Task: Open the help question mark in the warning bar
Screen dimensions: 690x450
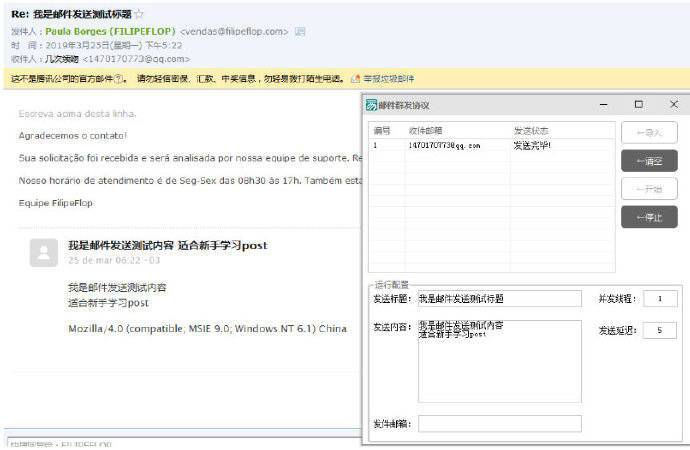Action: (118, 79)
